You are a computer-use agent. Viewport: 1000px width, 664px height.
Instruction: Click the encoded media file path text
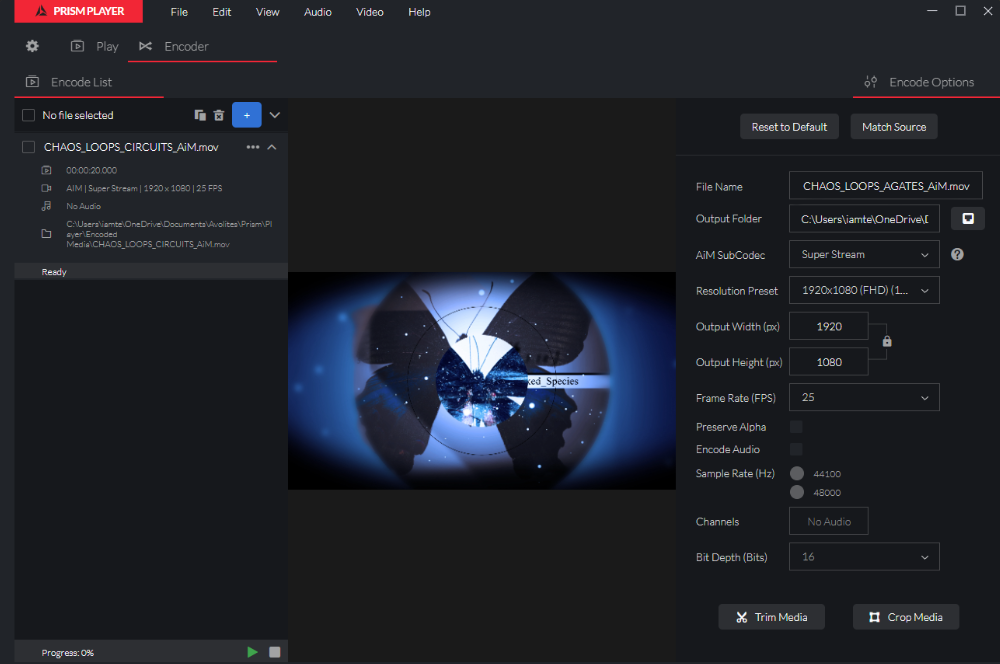(169, 234)
